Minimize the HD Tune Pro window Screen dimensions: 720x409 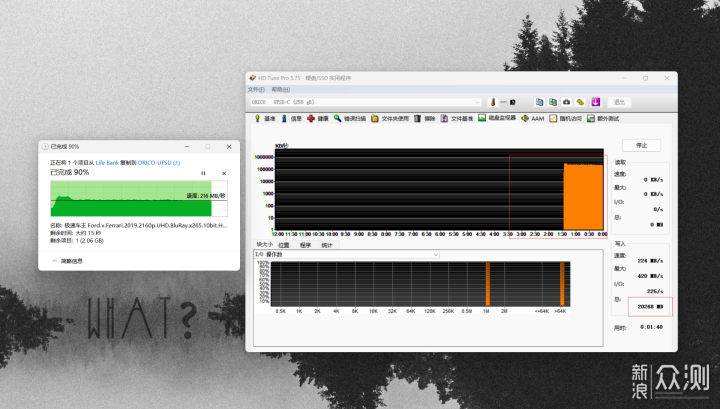(624, 78)
